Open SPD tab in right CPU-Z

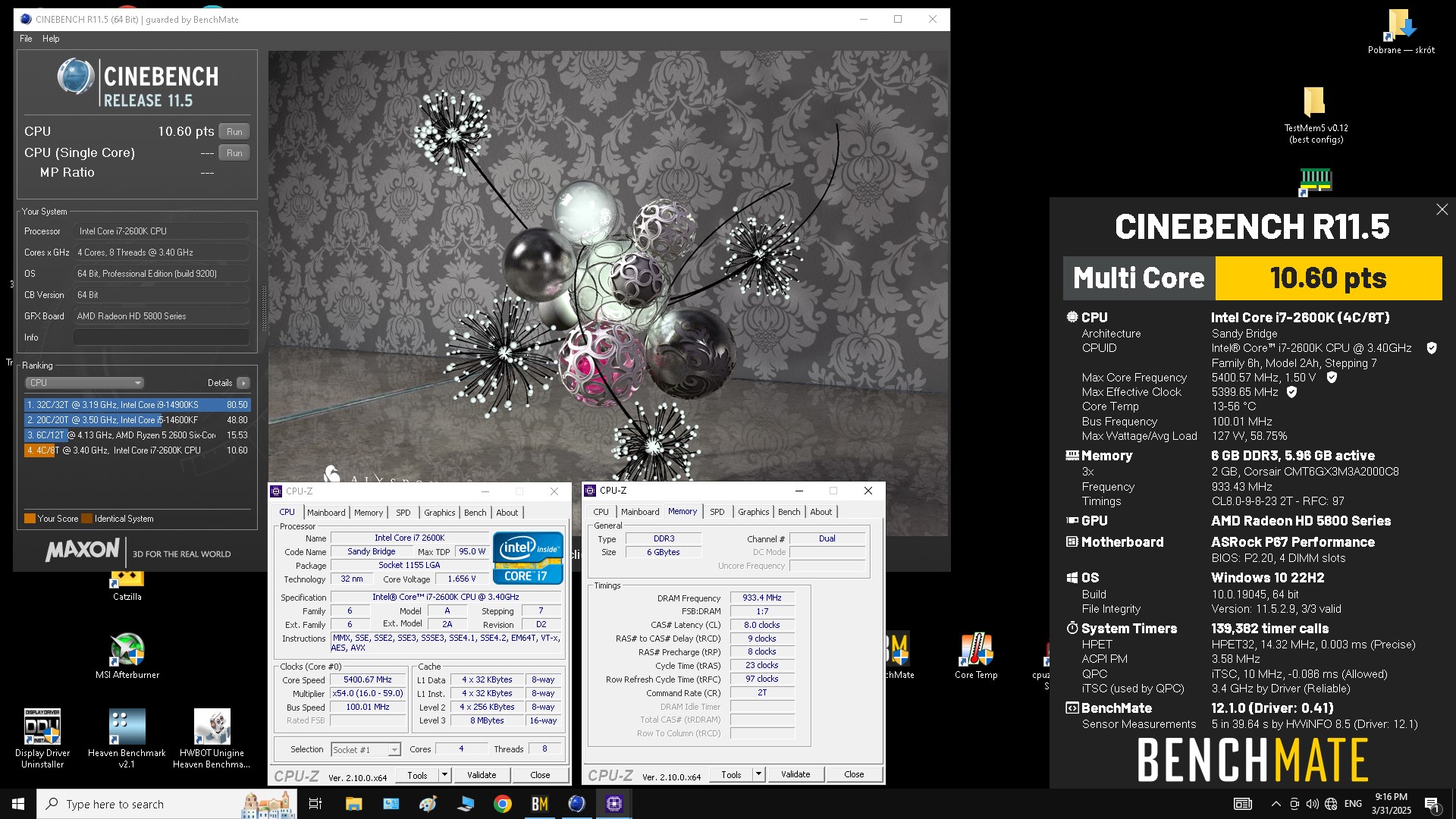tap(717, 512)
